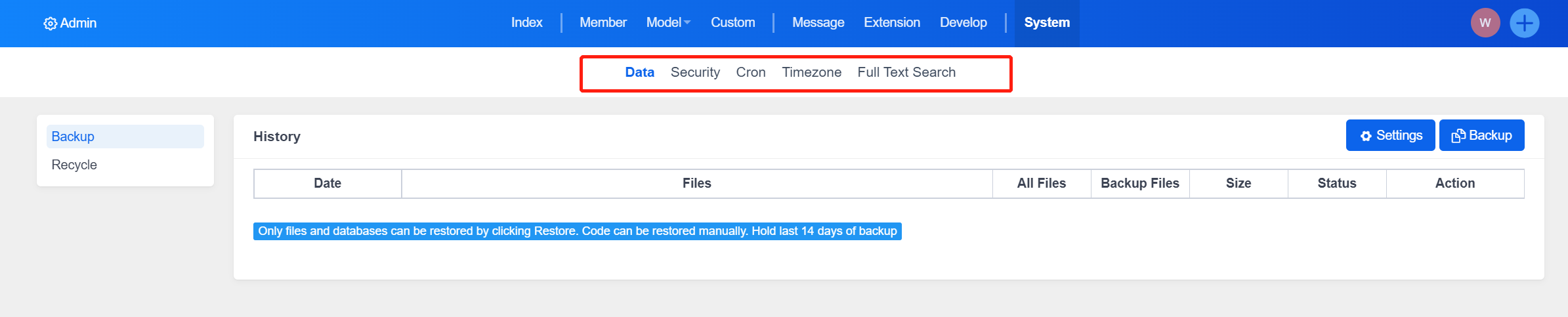1568x317 pixels.
Task: Open the Full Text Search tab
Action: [x=906, y=72]
